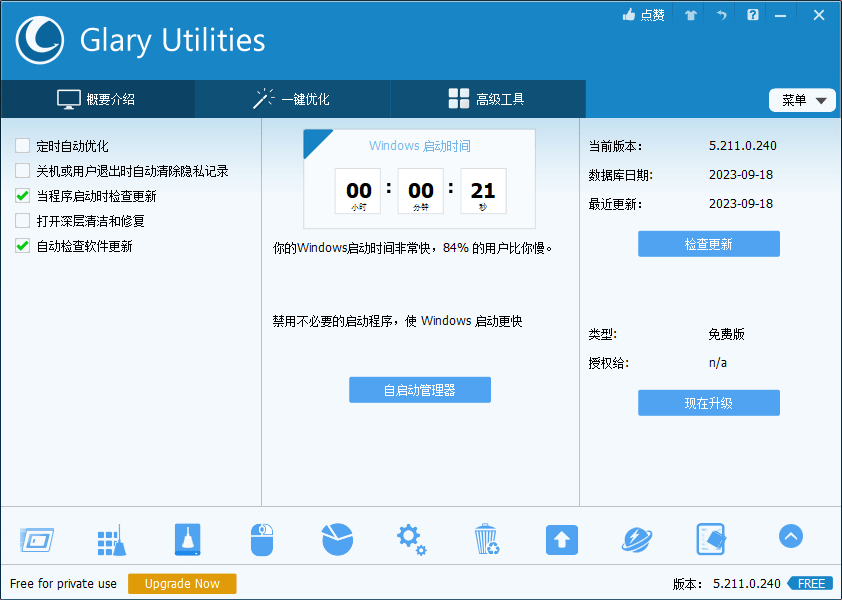Check 打开深层清洁和修复 option
Screen dimensions: 842x600
(22, 222)
